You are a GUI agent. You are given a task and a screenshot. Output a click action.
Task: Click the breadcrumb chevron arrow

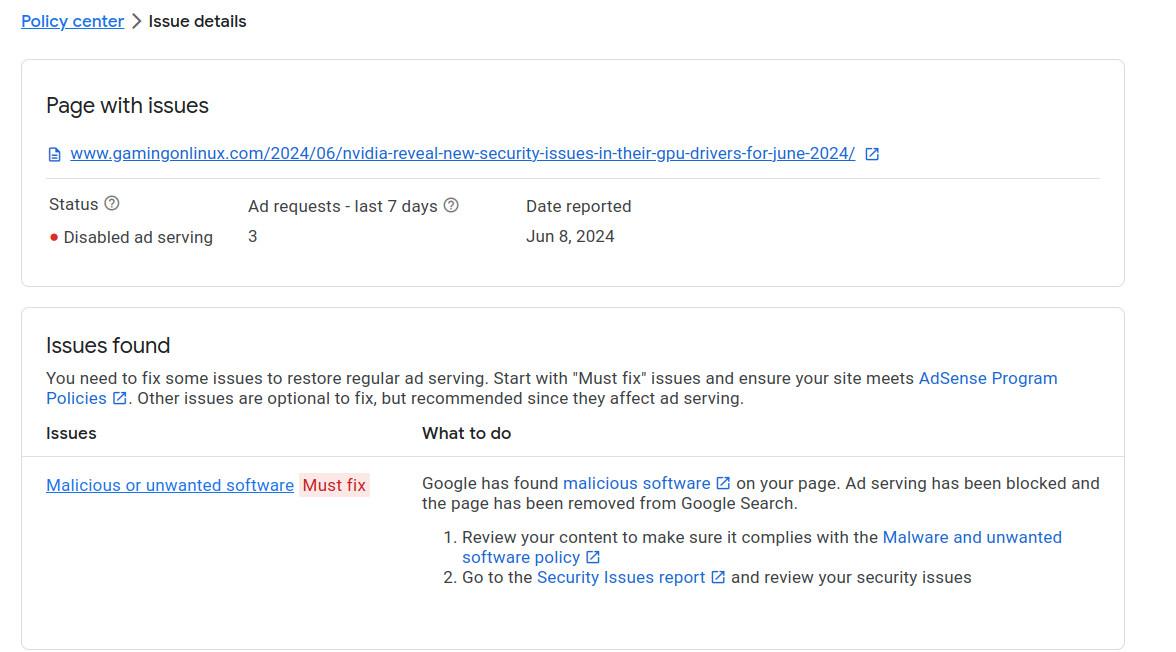point(136,21)
